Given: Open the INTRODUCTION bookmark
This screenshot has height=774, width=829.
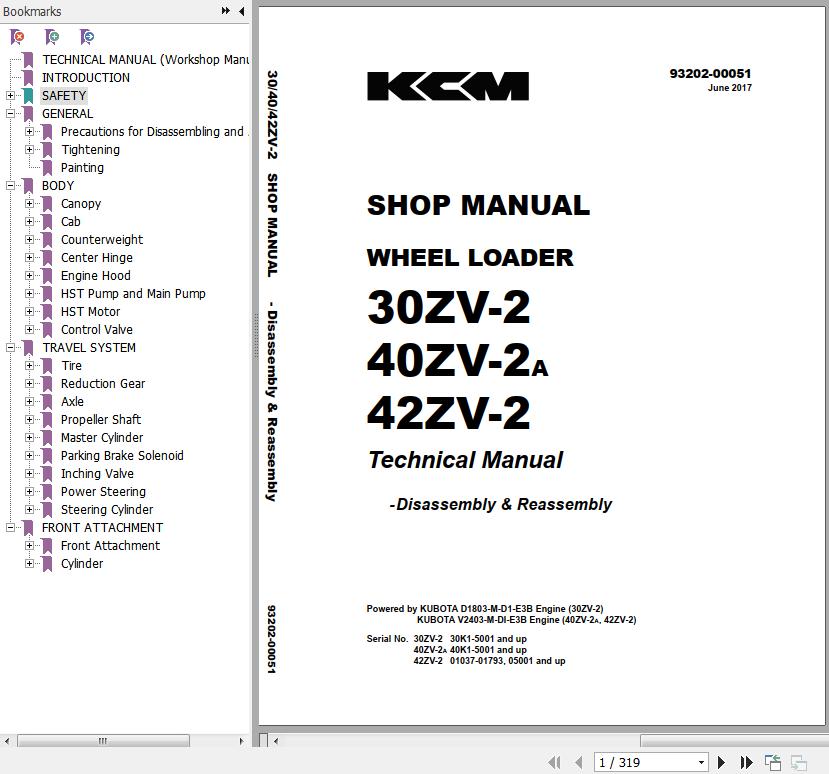Looking at the screenshot, I should click(86, 78).
